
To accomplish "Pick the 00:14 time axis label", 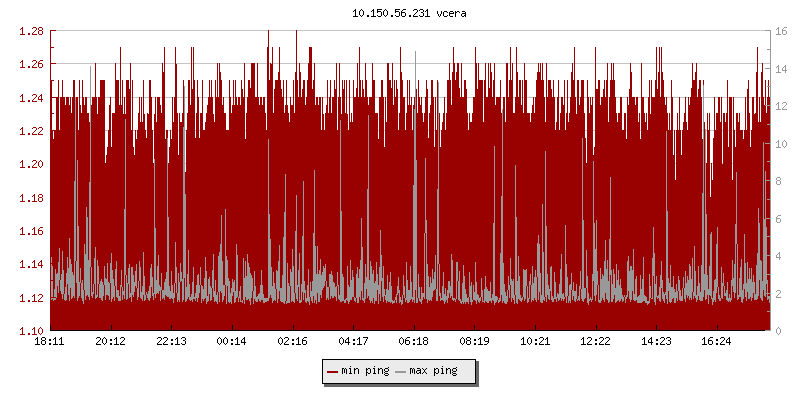I will tap(232, 341).
